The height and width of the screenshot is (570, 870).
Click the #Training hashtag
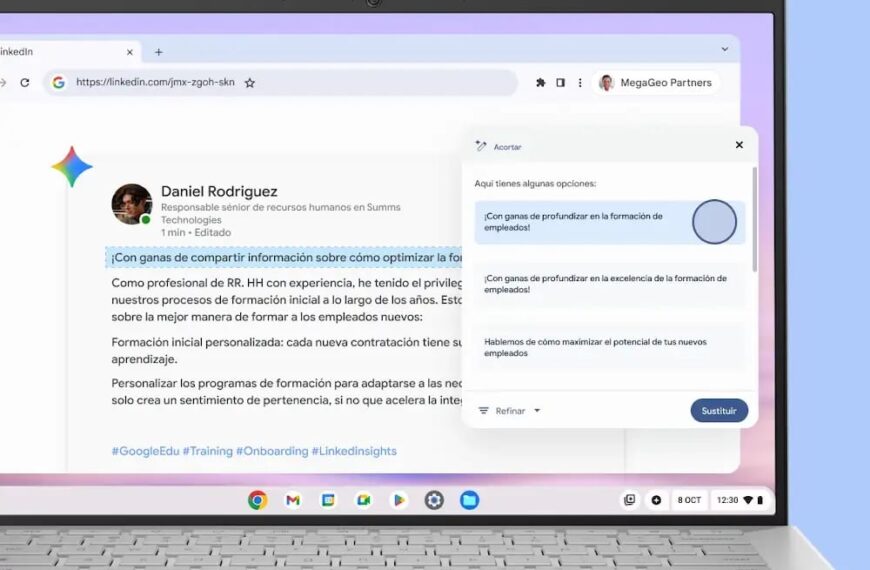click(208, 451)
